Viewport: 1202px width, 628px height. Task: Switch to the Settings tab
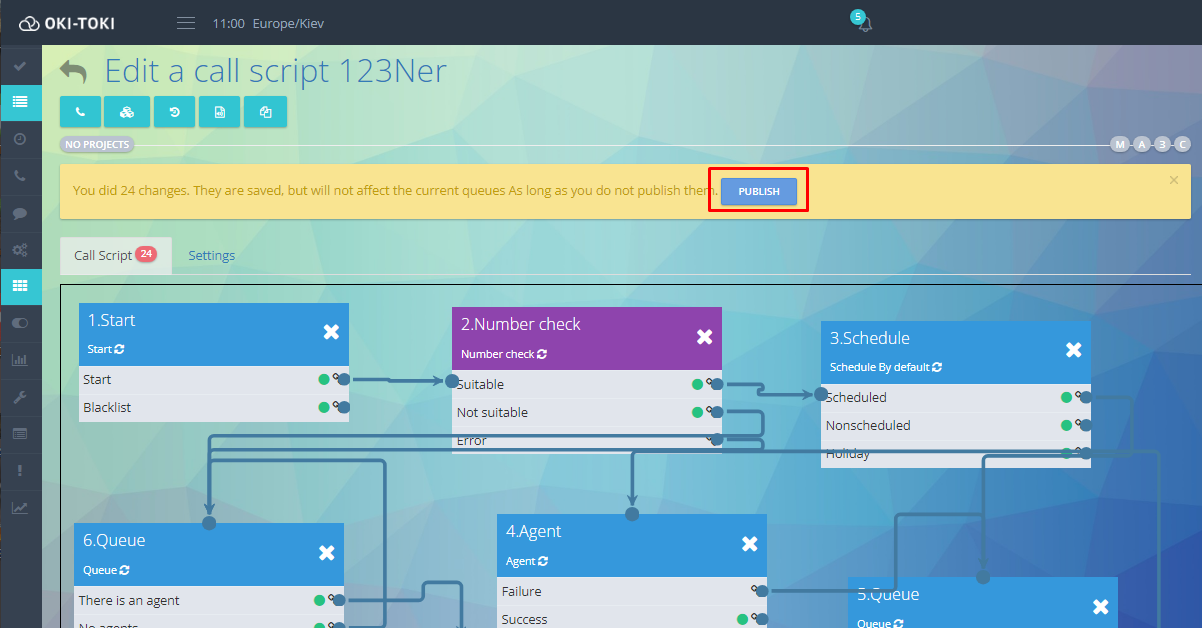point(212,255)
